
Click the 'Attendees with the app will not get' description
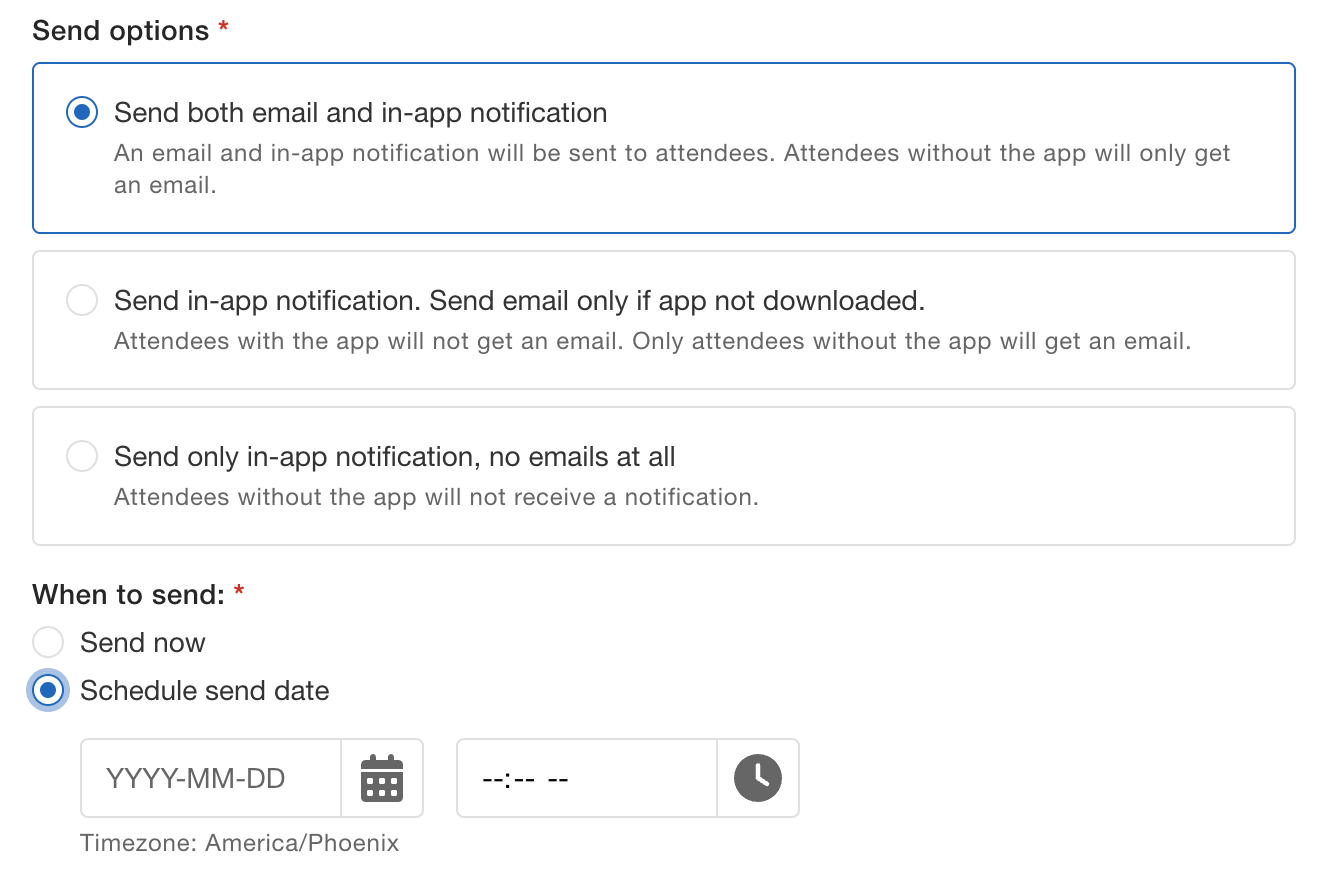(652, 341)
